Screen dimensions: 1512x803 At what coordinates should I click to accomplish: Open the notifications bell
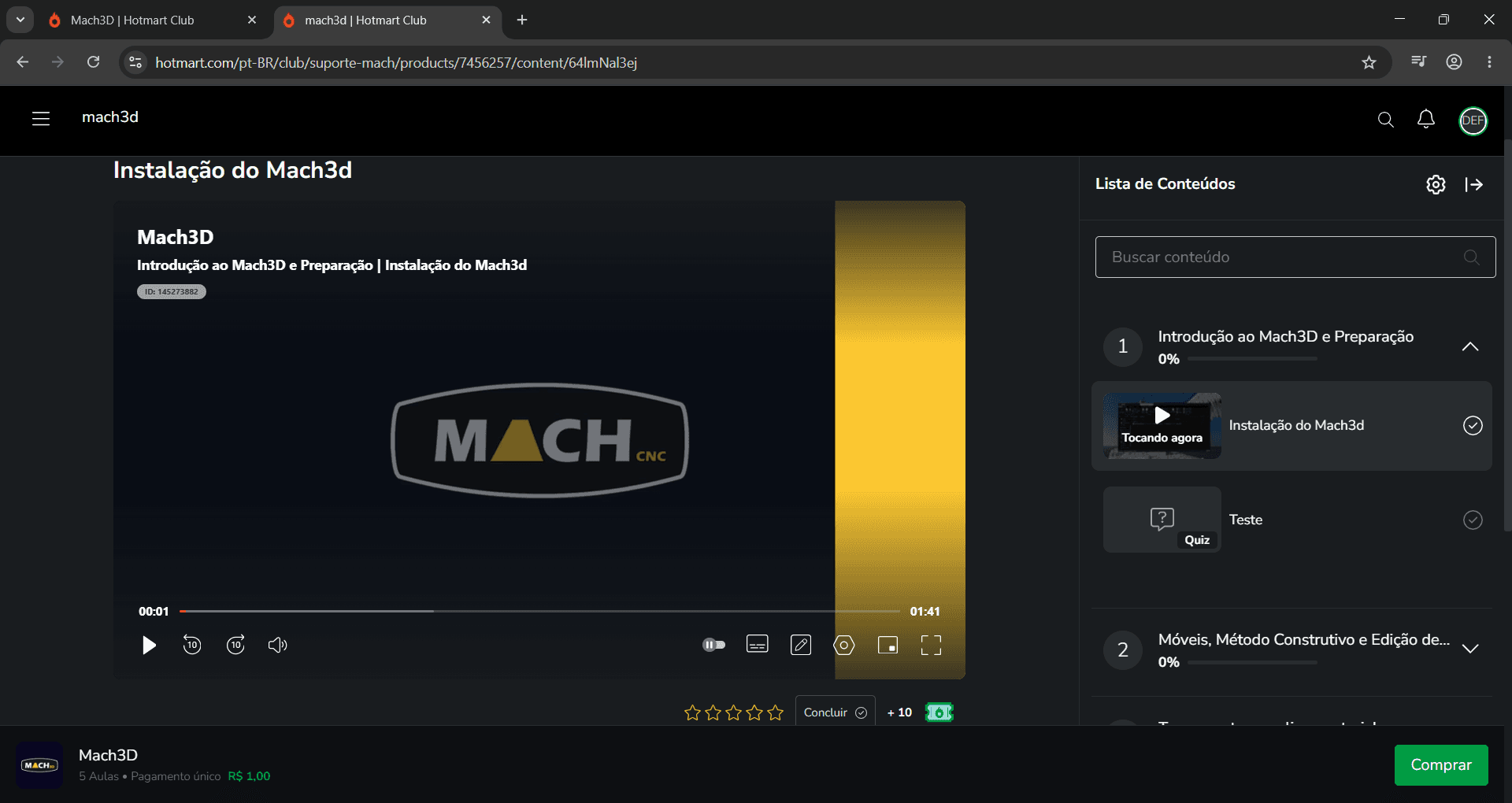(x=1426, y=119)
